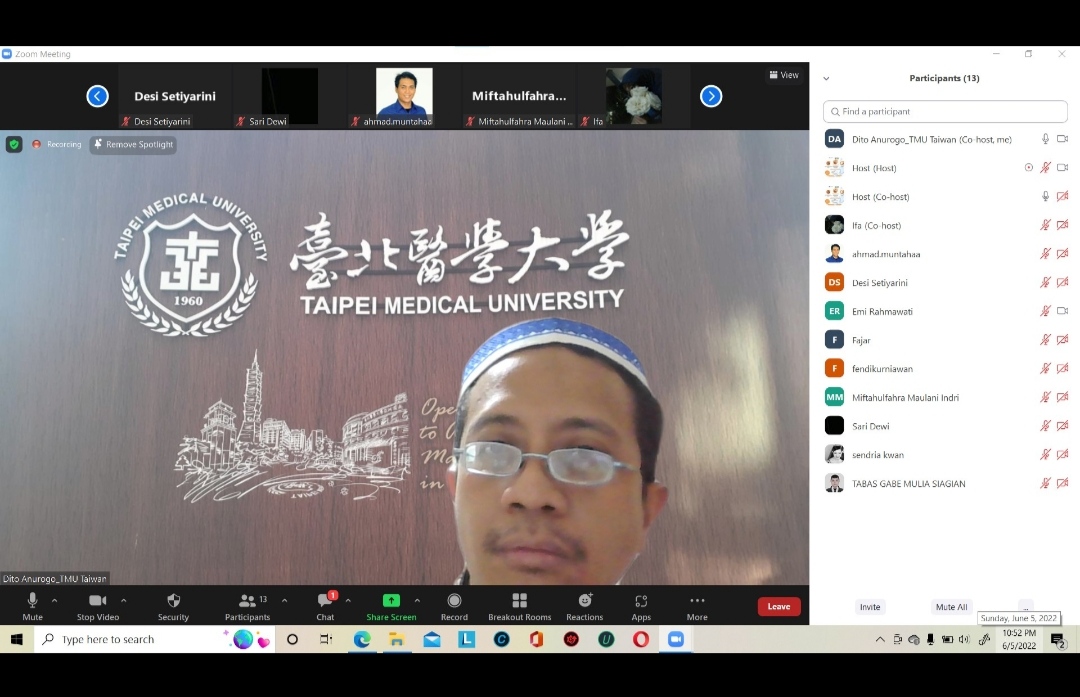The width and height of the screenshot is (1080, 697).
Task: Open Mail app from taskbar
Action: (x=432, y=640)
